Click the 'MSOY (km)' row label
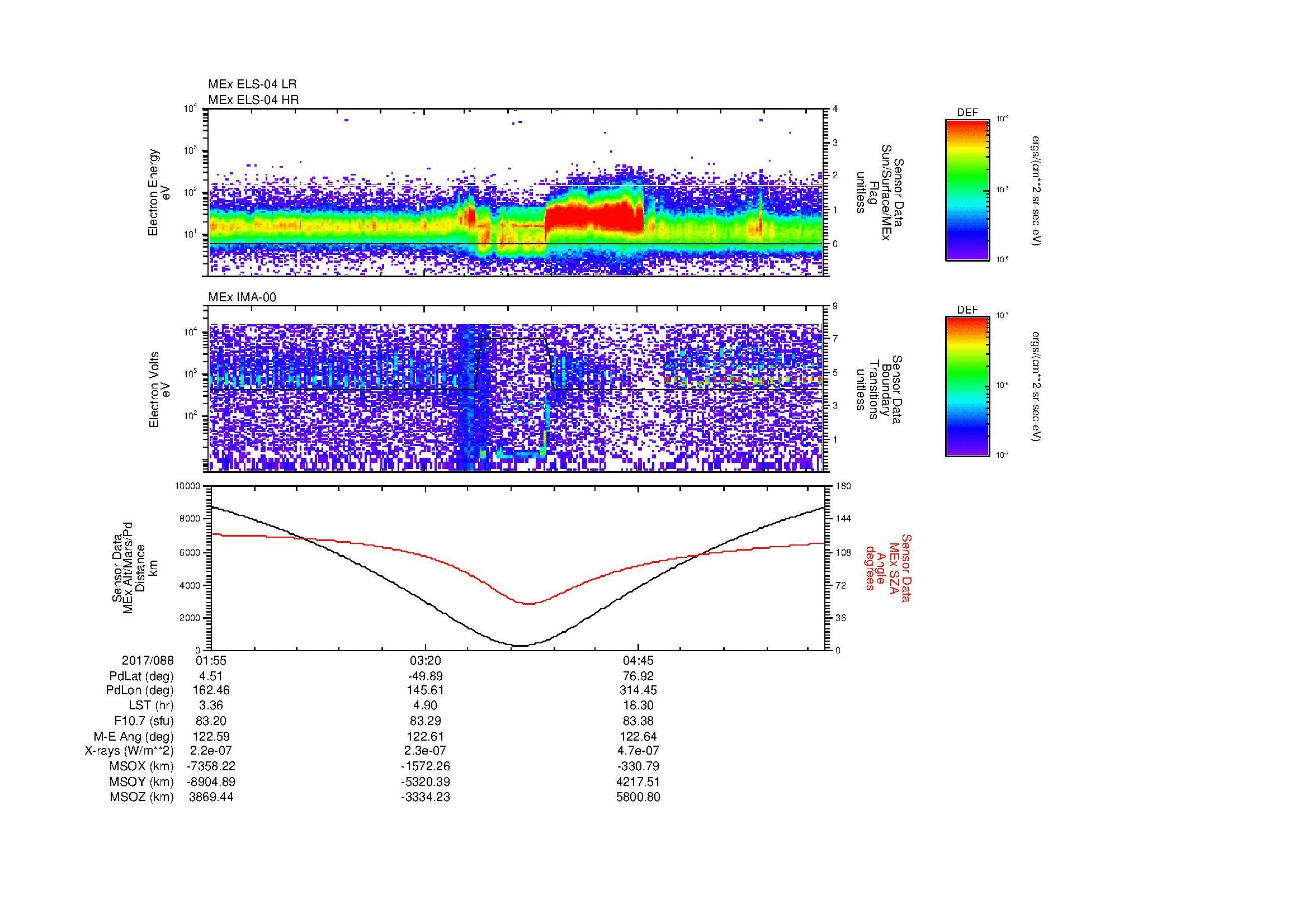 click(x=141, y=781)
